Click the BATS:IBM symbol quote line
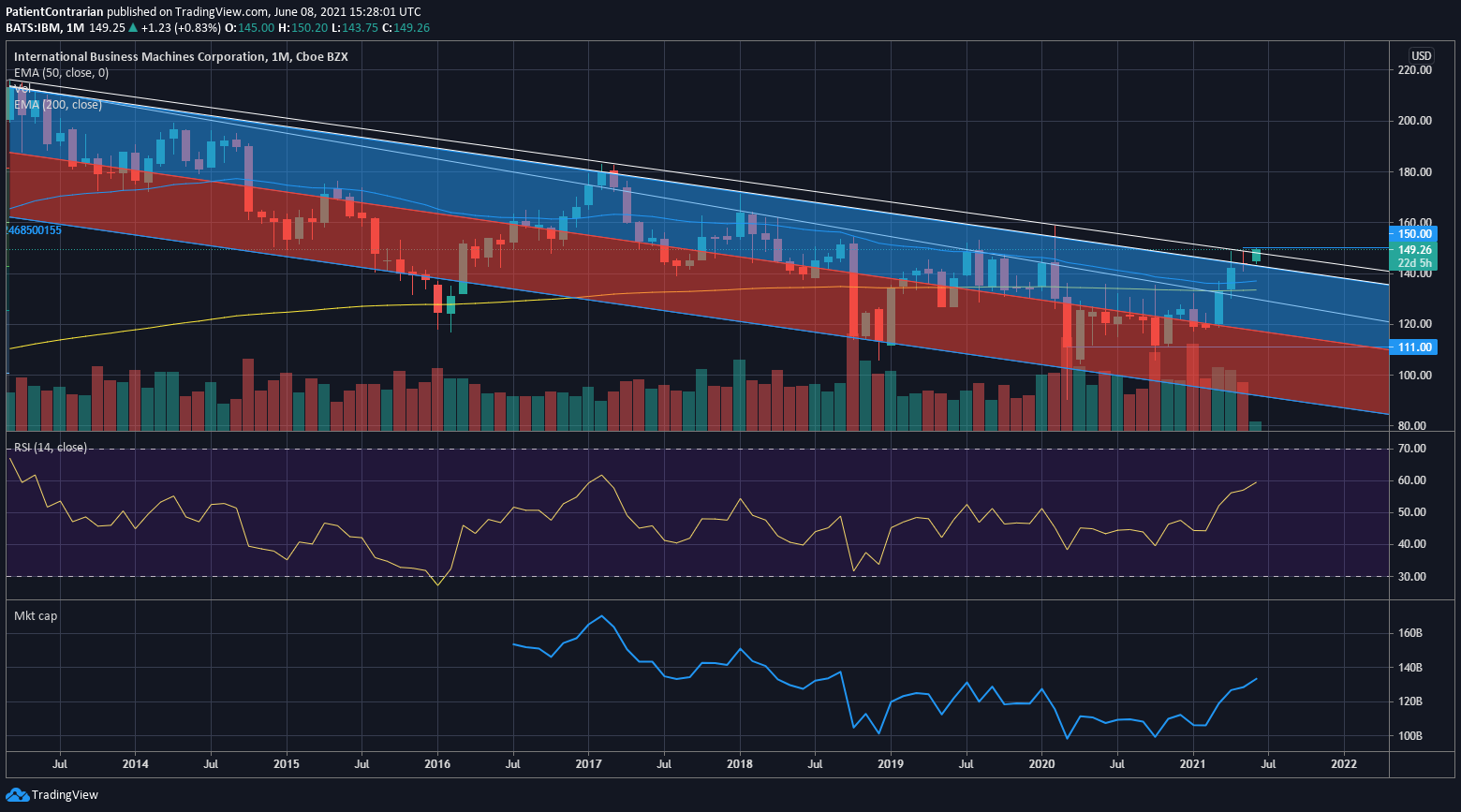The height and width of the screenshot is (812, 1461). [218, 28]
